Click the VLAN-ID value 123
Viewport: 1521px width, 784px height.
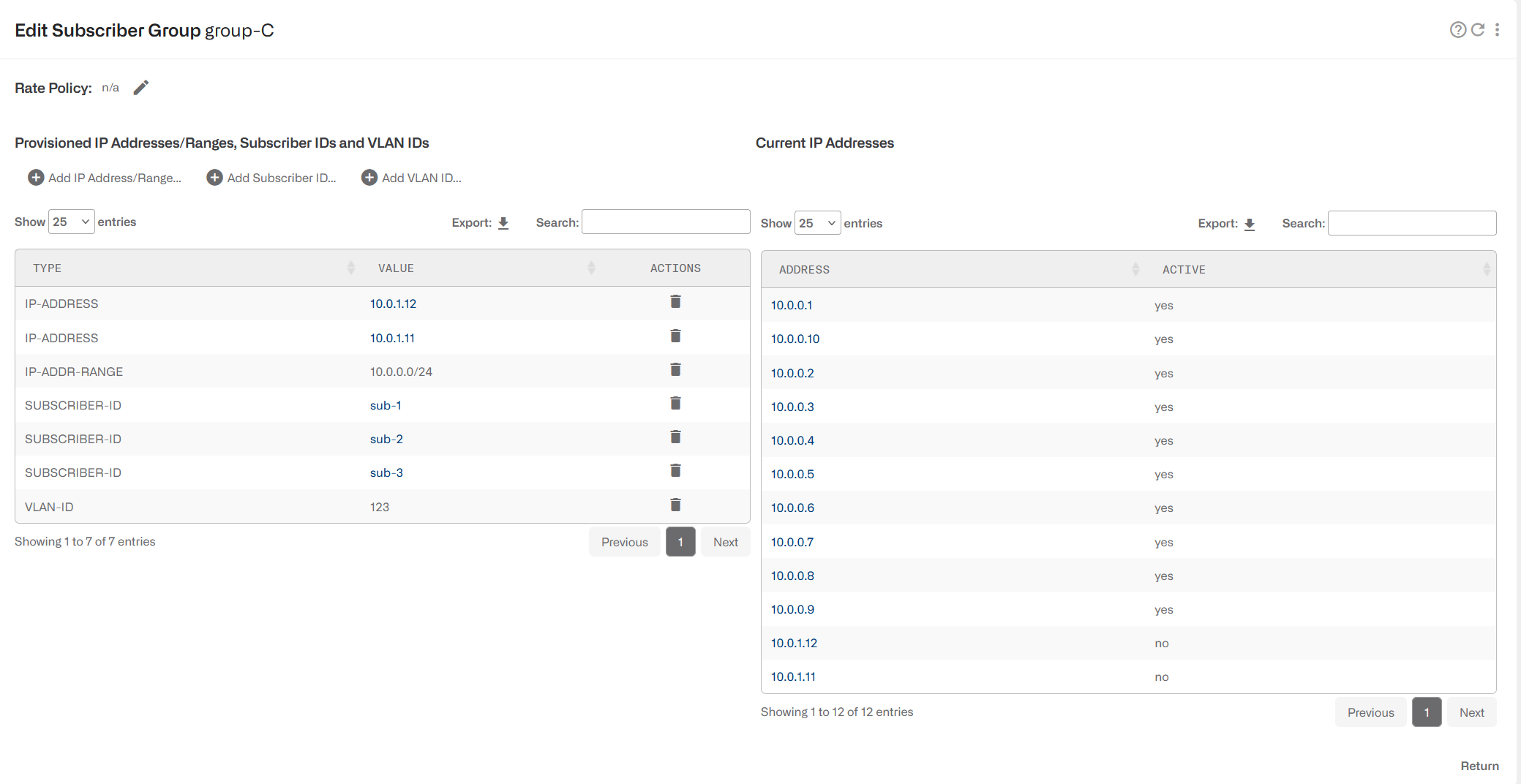click(380, 507)
